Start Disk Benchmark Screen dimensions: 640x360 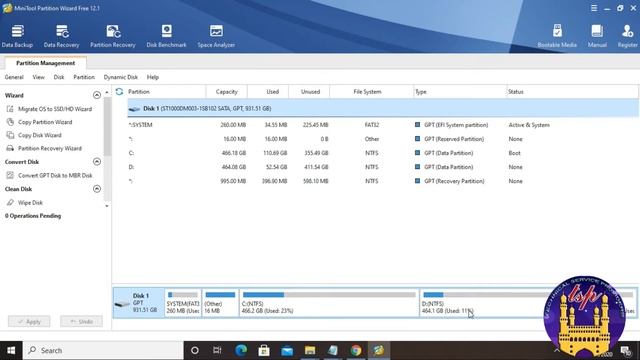(x=166, y=36)
